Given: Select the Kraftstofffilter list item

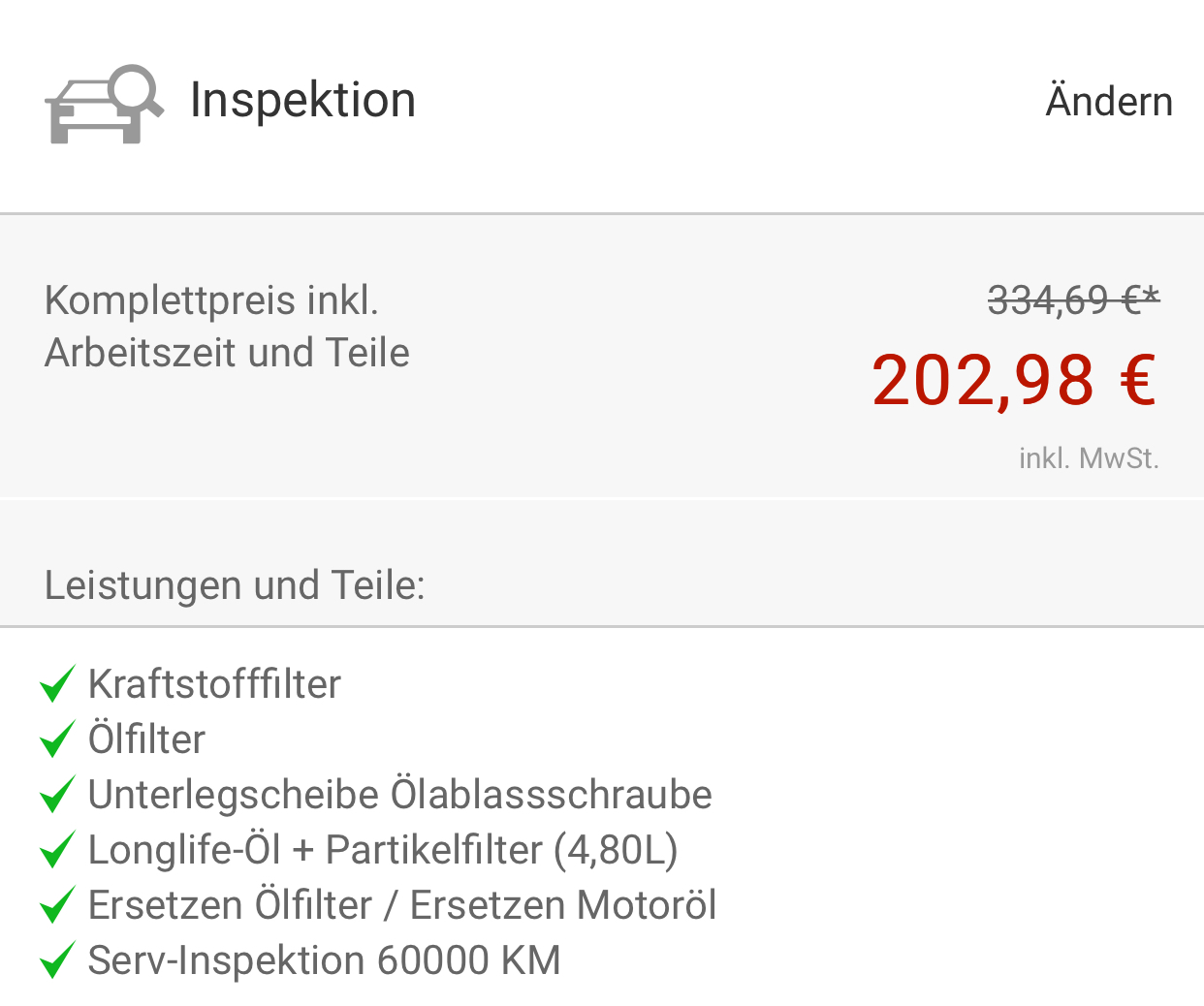Looking at the screenshot, I should (x=214, y=684).
